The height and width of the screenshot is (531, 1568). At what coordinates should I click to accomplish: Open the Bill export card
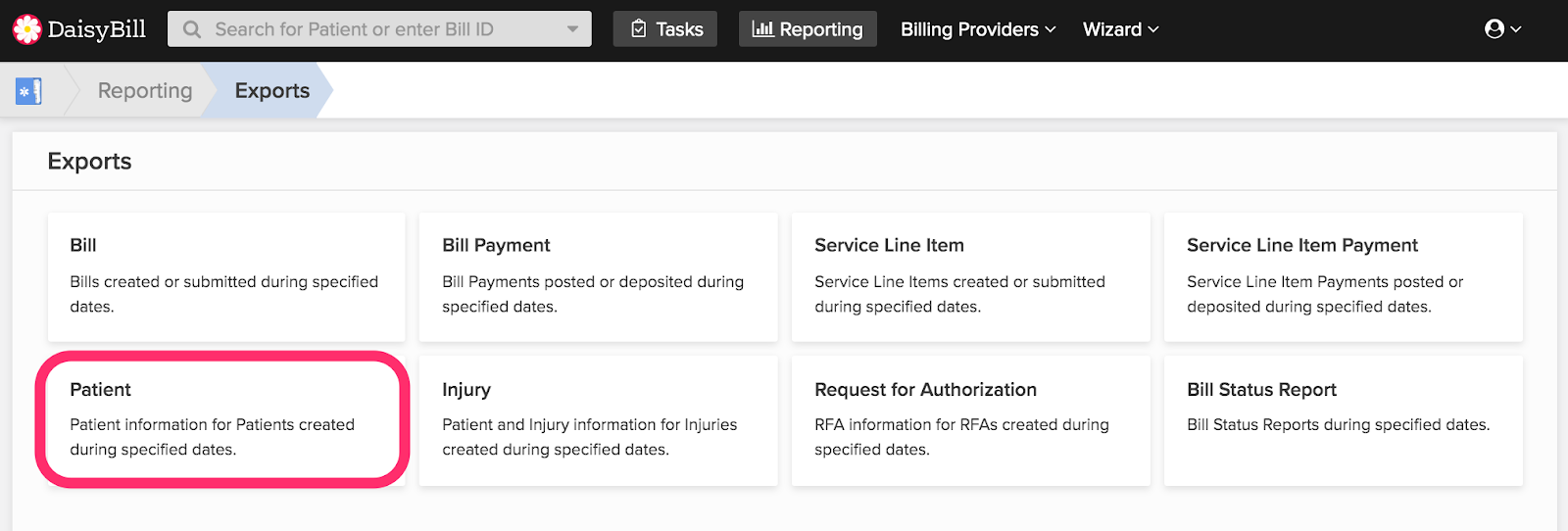pos(226,277)
